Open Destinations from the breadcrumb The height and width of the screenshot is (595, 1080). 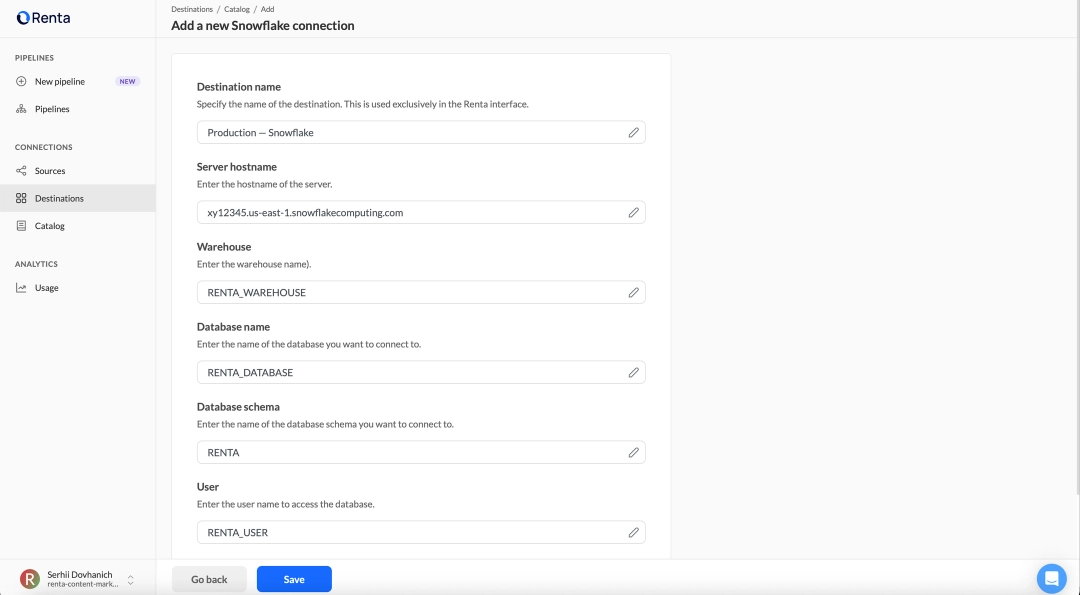(192, 9)
